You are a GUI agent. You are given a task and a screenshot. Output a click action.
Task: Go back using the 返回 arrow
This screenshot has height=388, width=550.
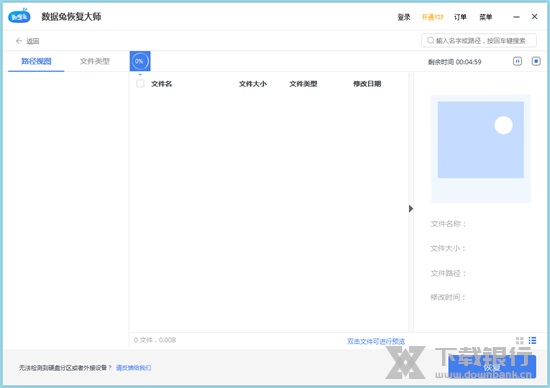[x=27, y=41]
